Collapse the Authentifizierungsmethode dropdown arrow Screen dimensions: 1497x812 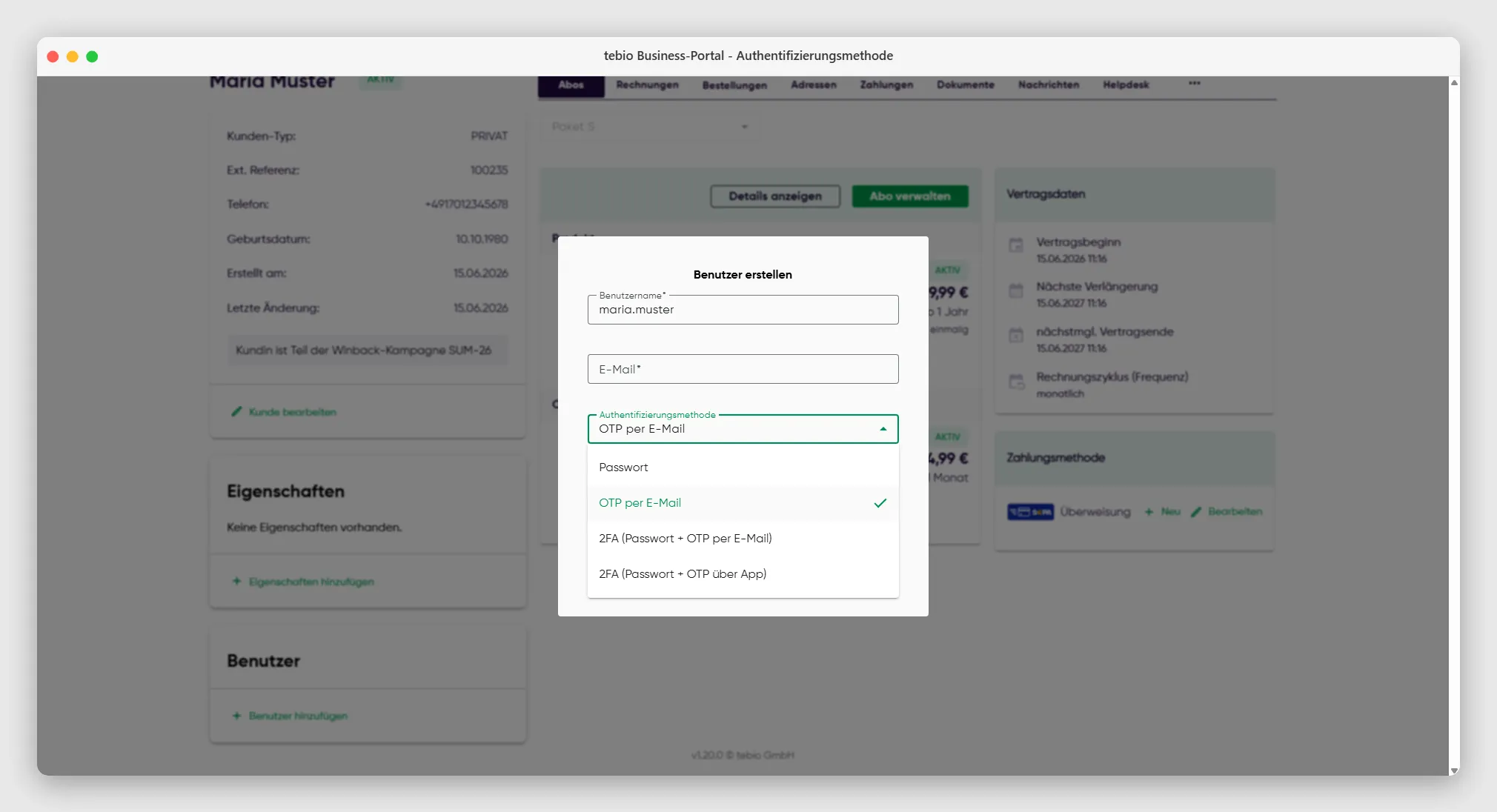[x=883, y=429]
